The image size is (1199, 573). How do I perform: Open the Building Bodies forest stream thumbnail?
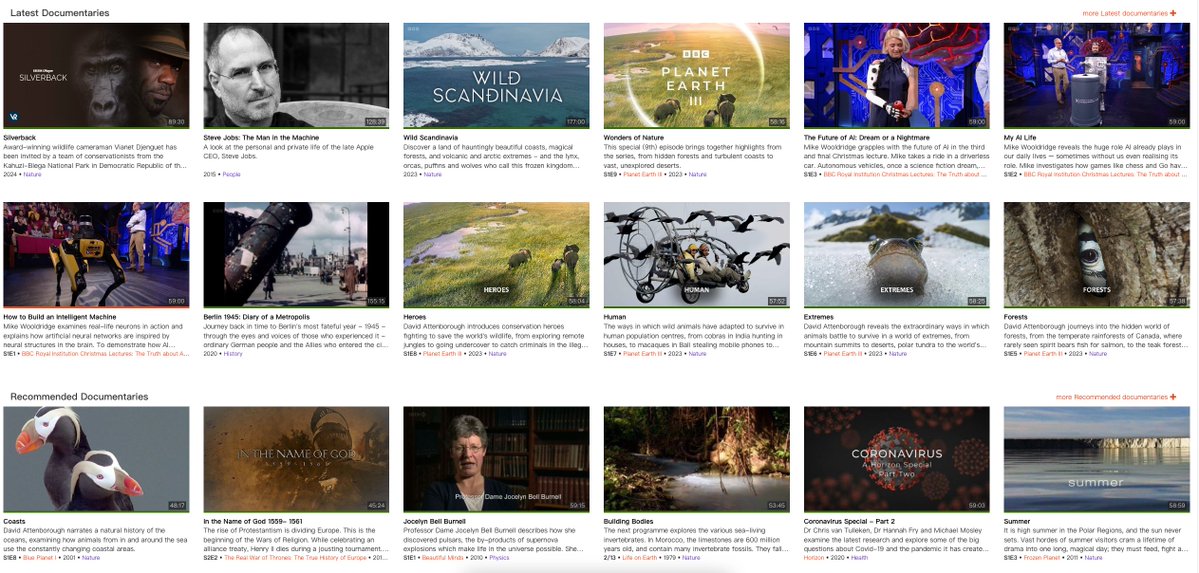point(697,459)
